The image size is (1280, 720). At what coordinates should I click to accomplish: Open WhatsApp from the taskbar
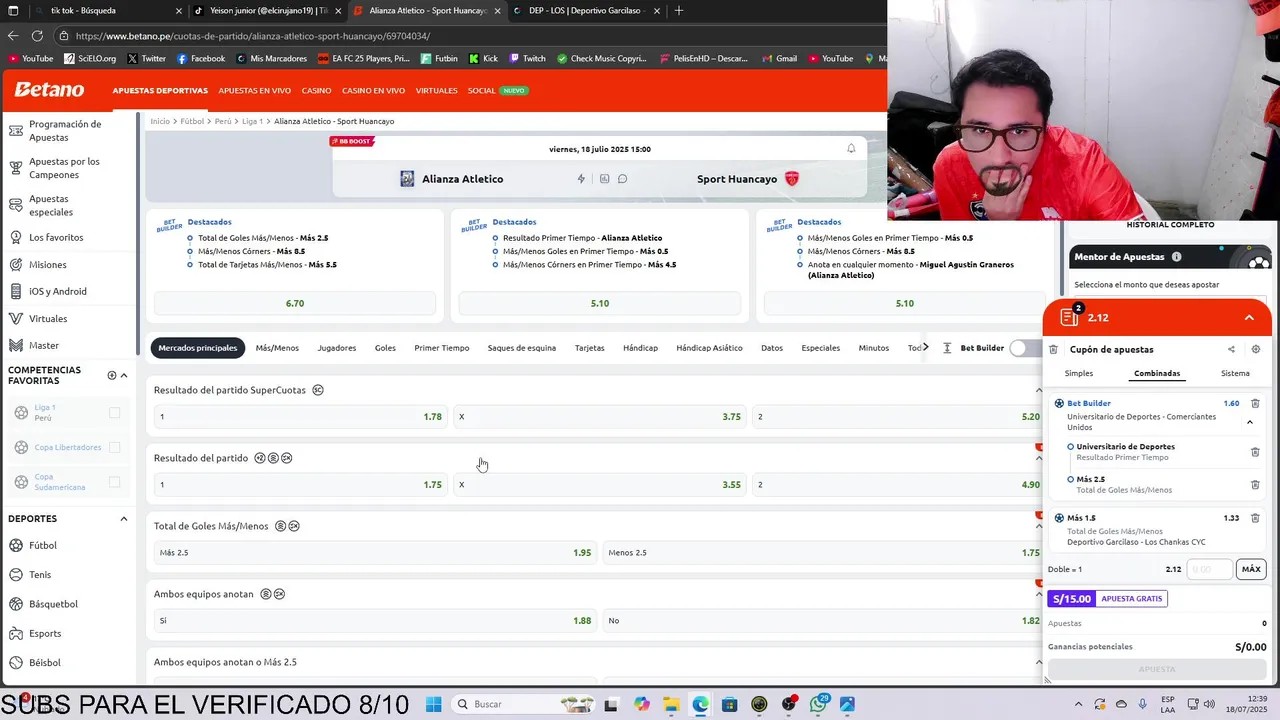click(x=818, y=704)
